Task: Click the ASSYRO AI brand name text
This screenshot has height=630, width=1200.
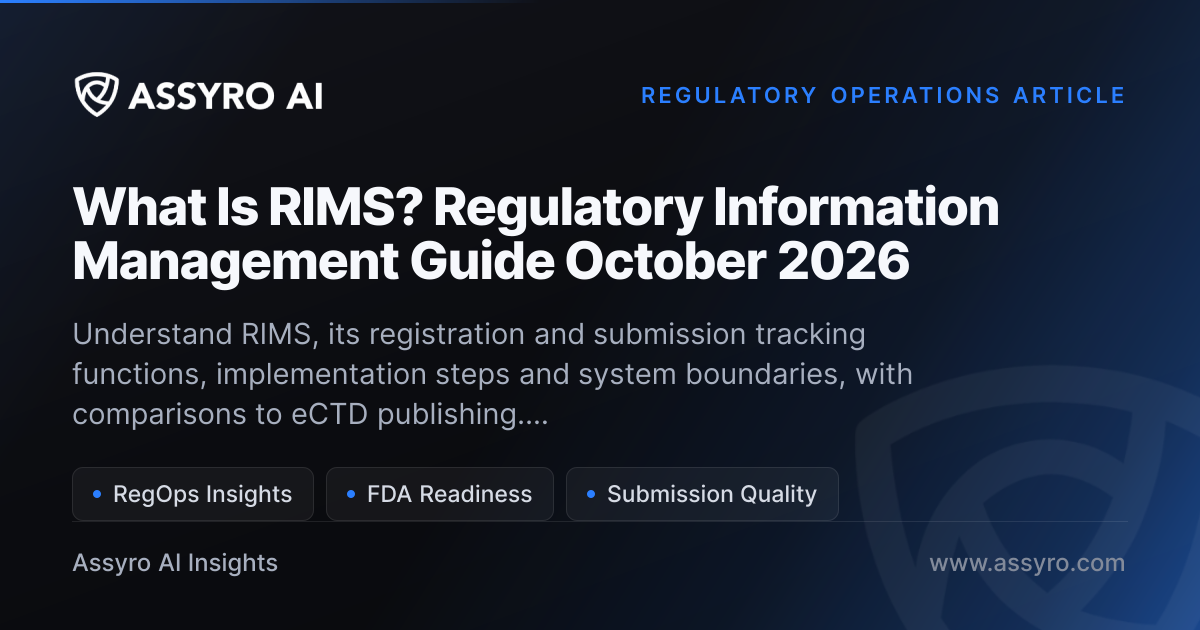Action: [225, 96]
